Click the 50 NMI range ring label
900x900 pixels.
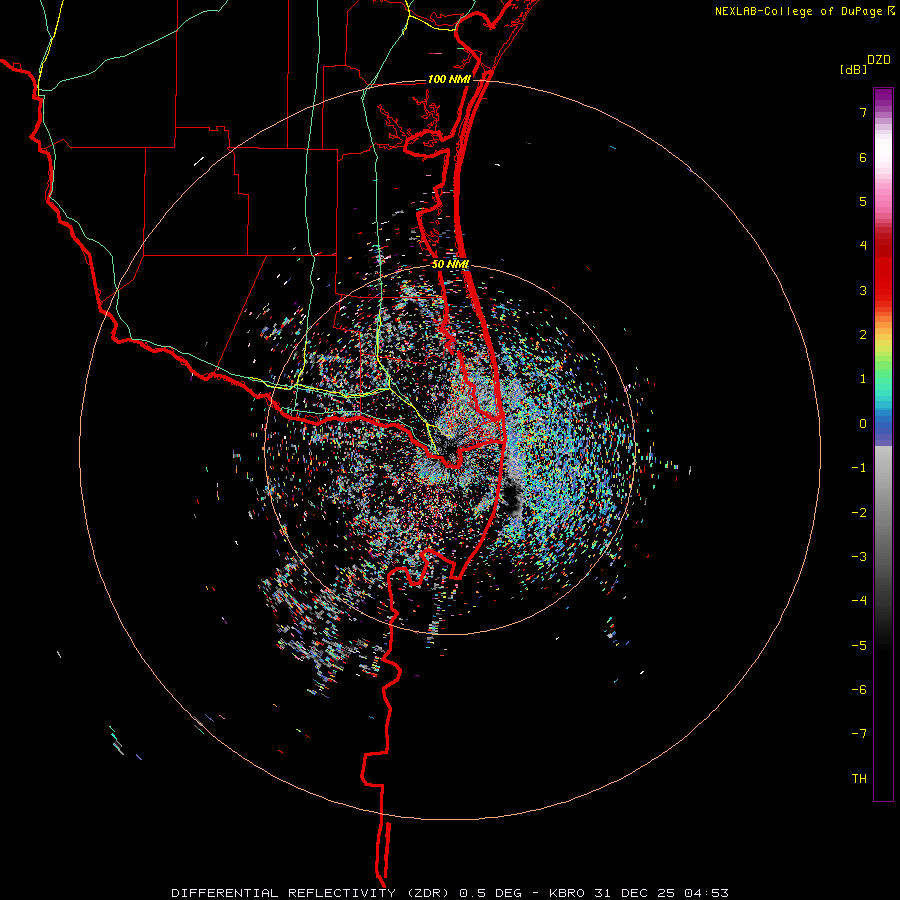451,264
